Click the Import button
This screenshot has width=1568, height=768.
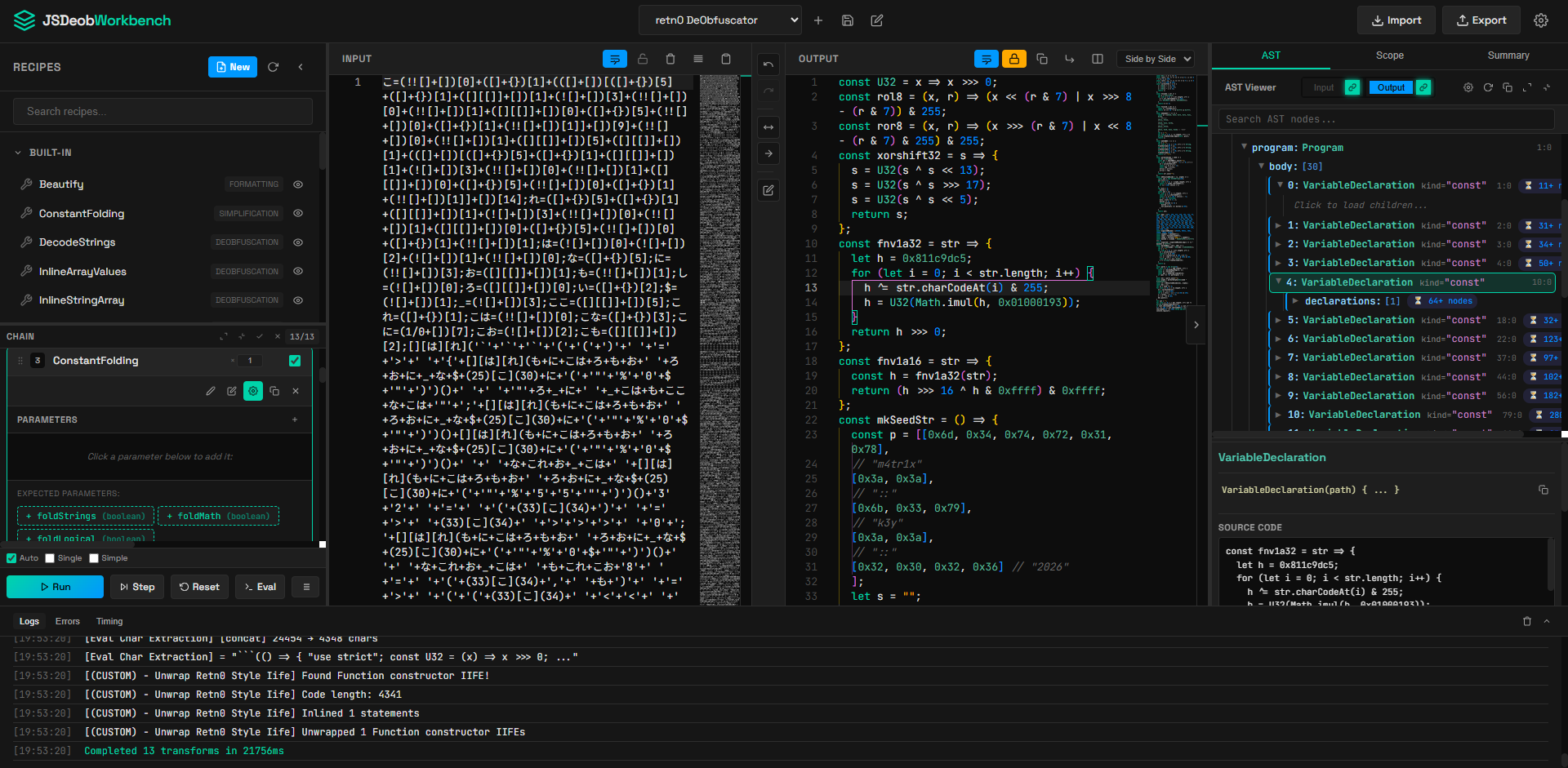(x=1396, y=20)
